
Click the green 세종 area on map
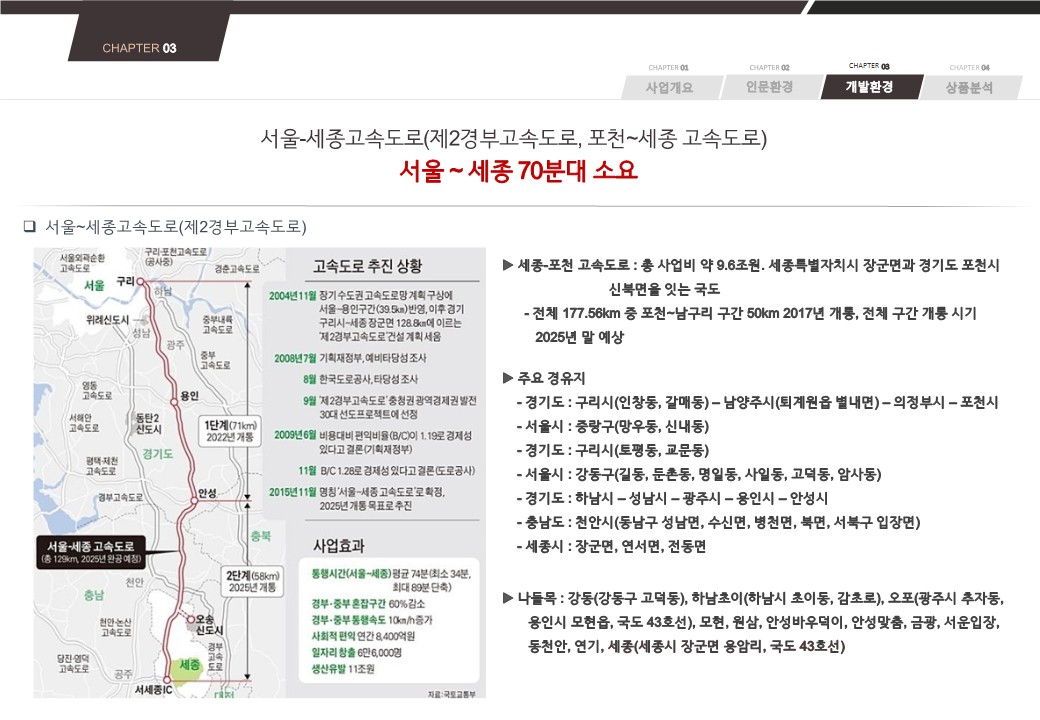[187, 668]
